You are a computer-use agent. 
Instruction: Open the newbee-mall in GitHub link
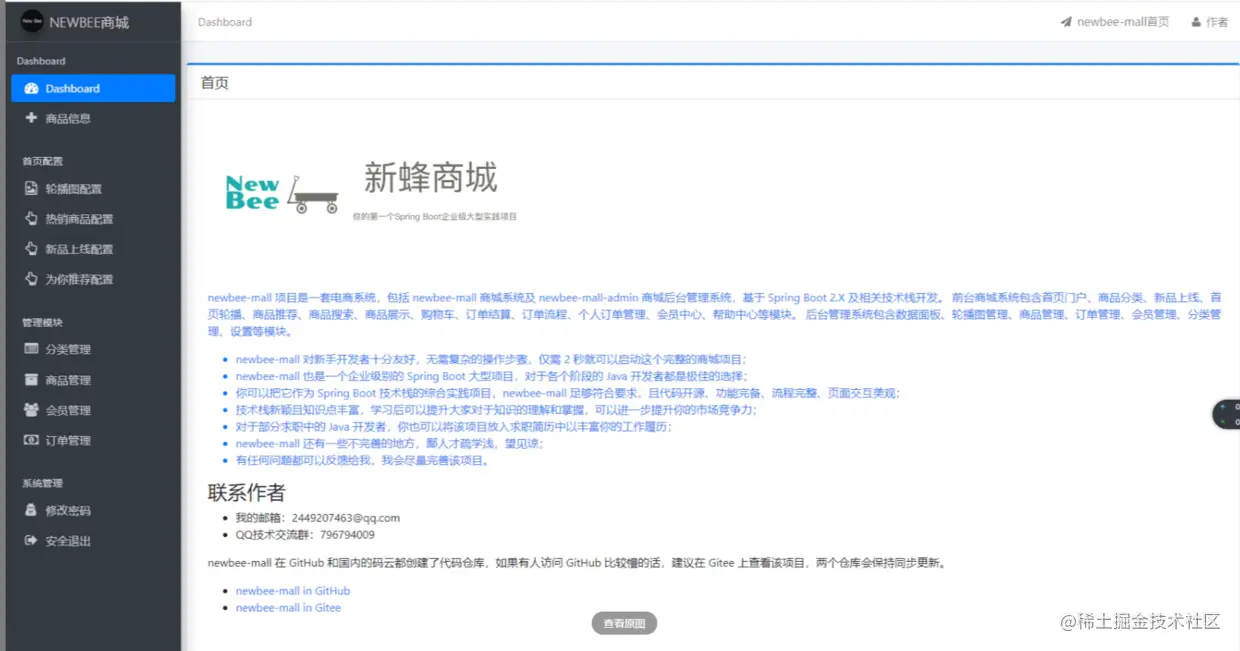point(293,591)
